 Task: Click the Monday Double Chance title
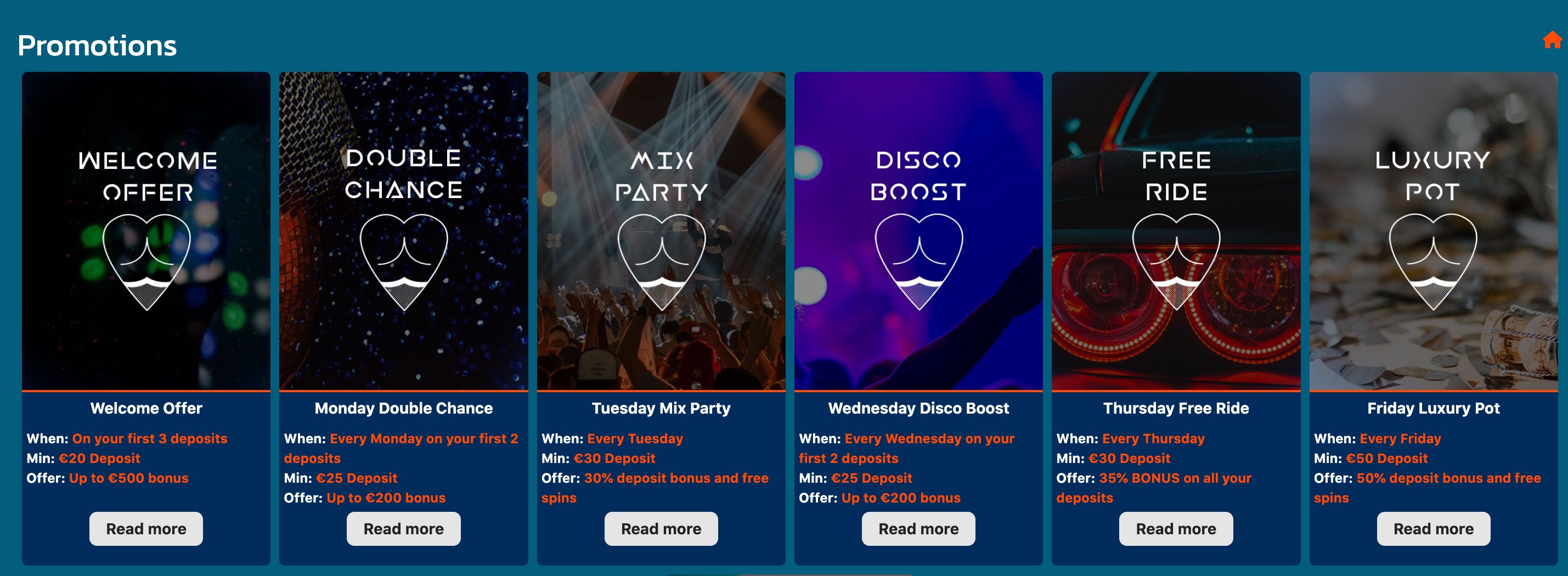coord(404,408)
